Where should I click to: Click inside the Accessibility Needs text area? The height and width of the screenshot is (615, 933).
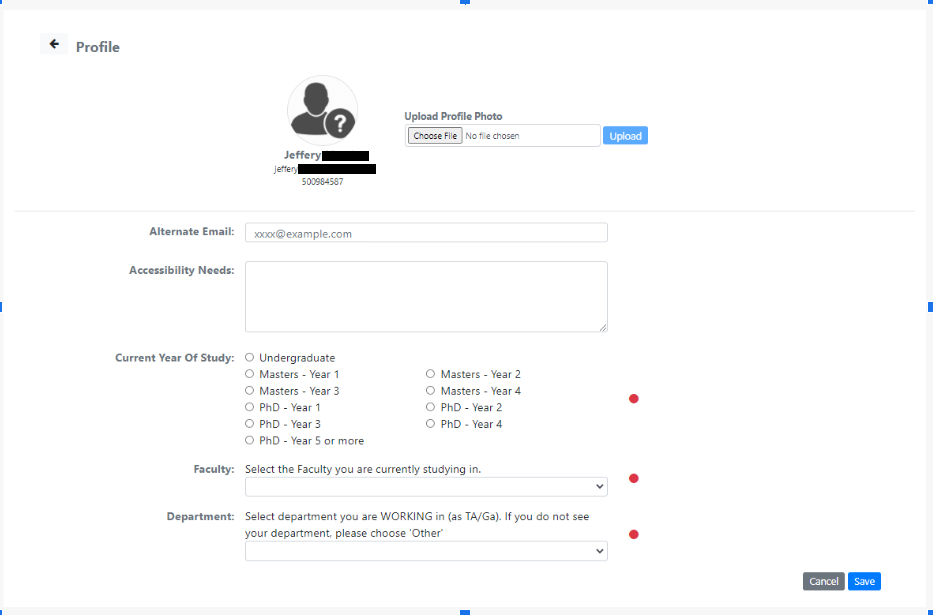[x=426, y=296]
